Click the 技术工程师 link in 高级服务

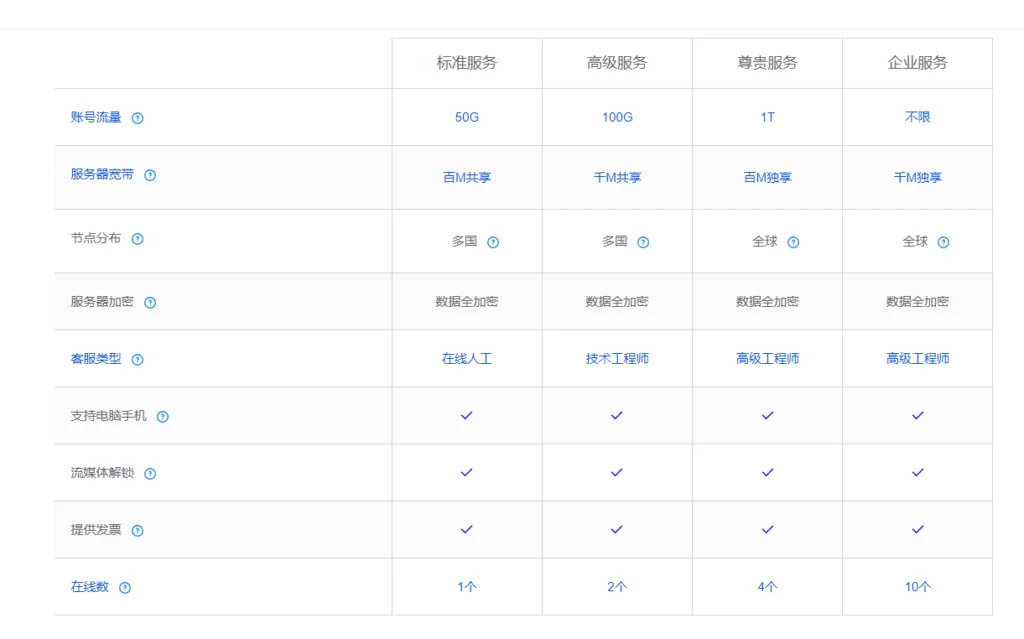click(617, 358)
